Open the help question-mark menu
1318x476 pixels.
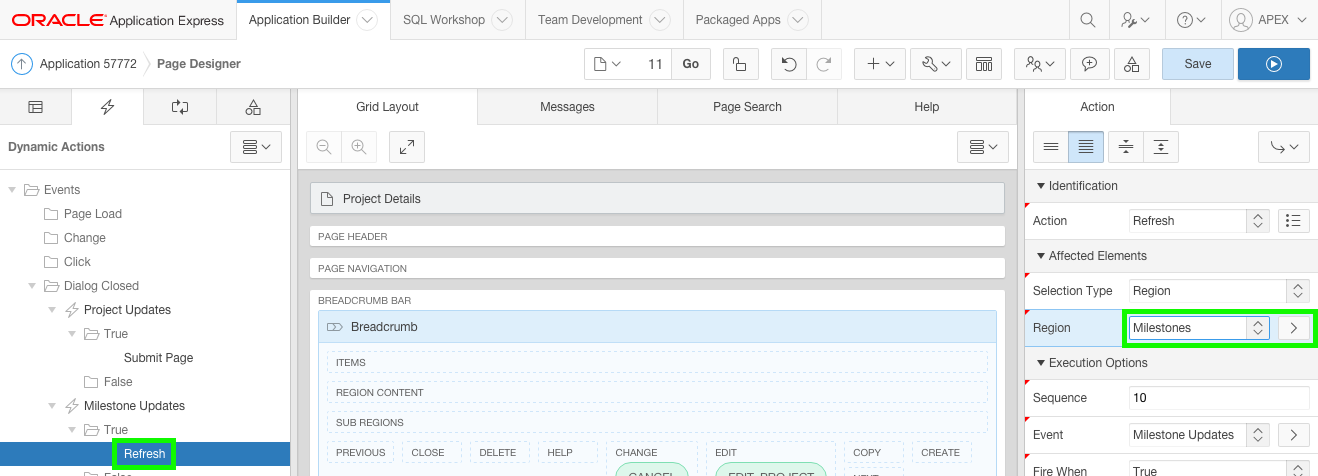1191,20
